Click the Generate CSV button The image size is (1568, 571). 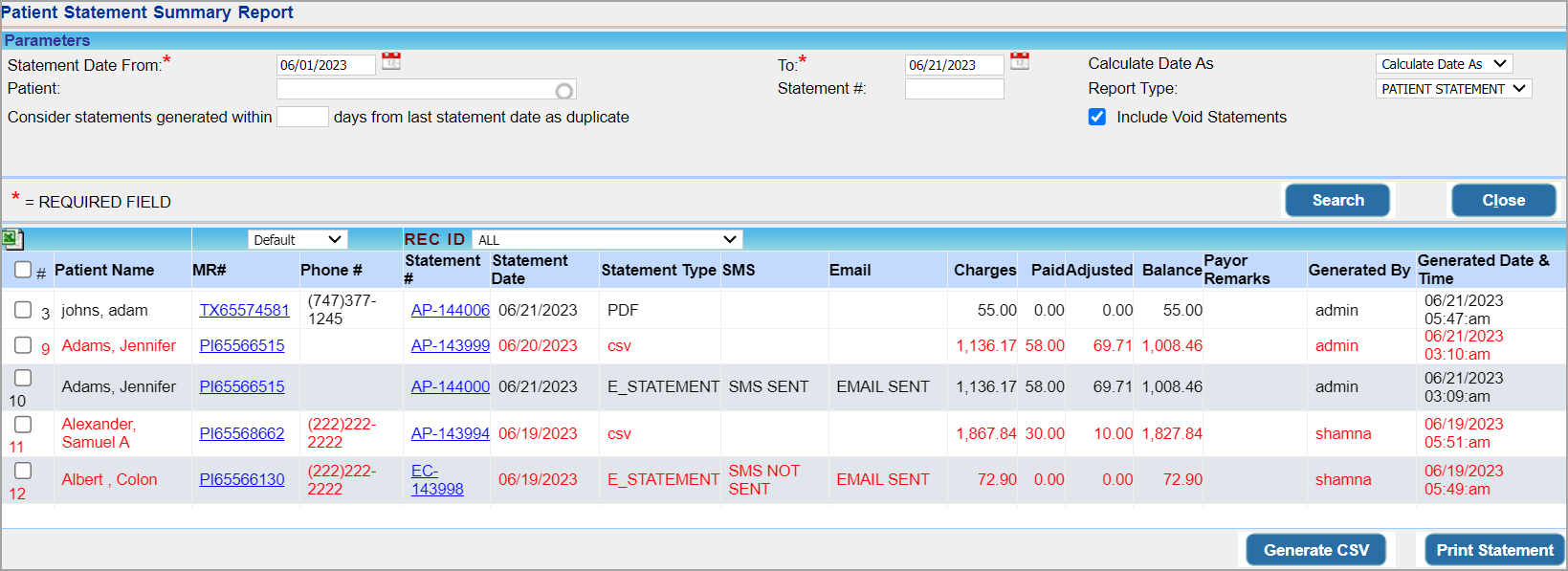(x=1315, y=550)
